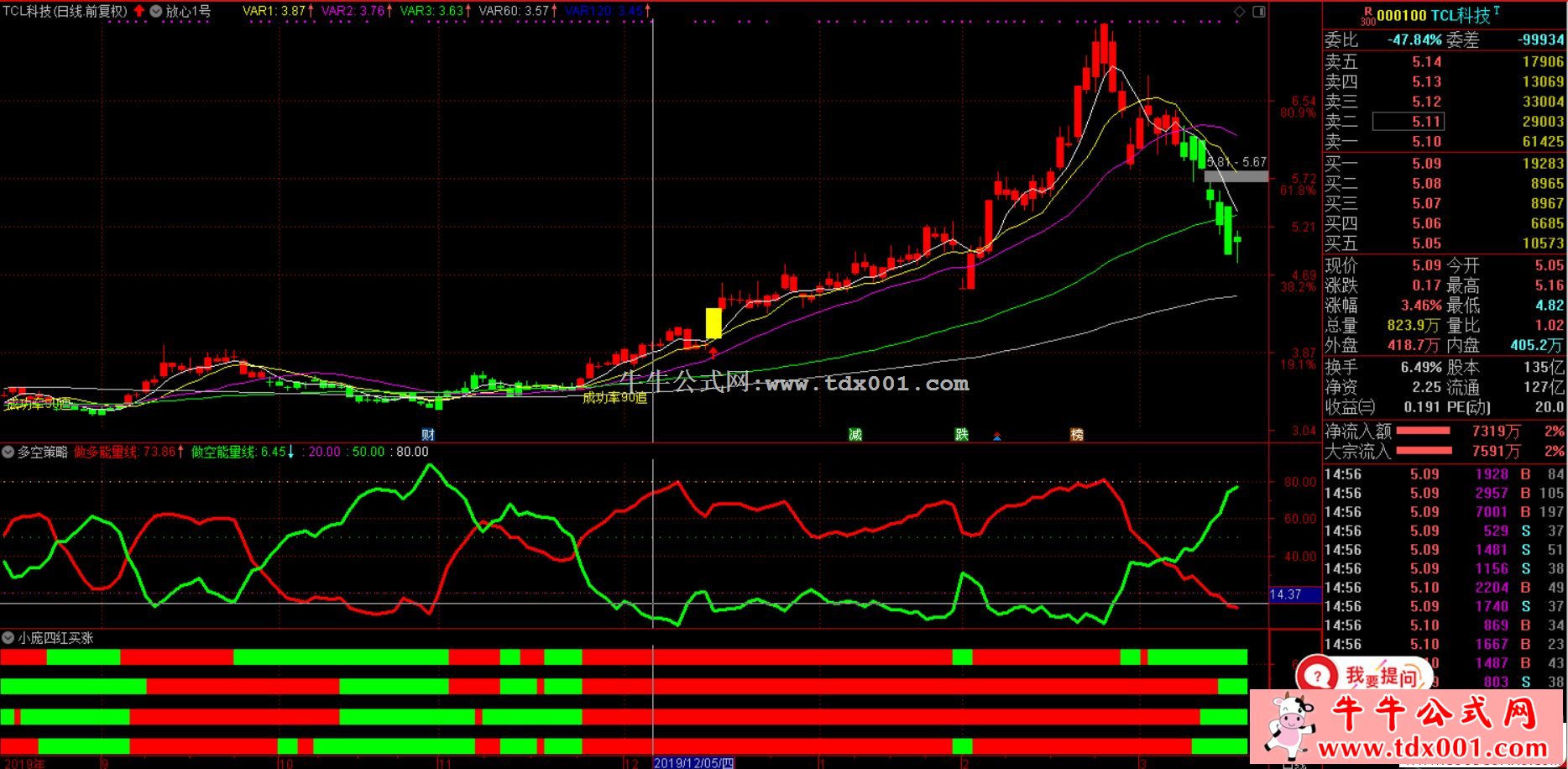Click the VAR2: 3.76 indicator value

click(357, 11)
